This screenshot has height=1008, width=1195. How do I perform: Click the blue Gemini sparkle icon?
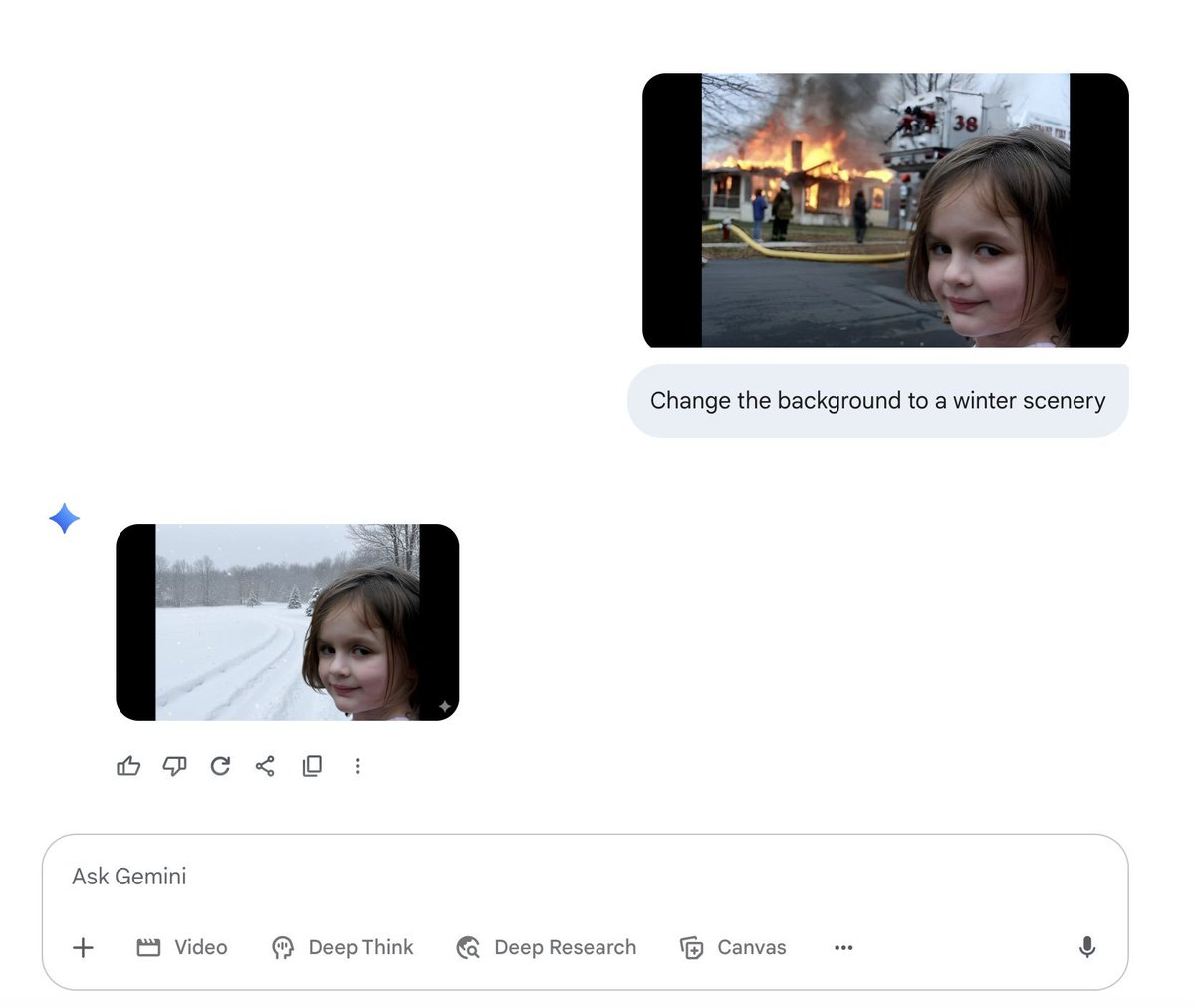pyautogui.click(x=65, y=518)
